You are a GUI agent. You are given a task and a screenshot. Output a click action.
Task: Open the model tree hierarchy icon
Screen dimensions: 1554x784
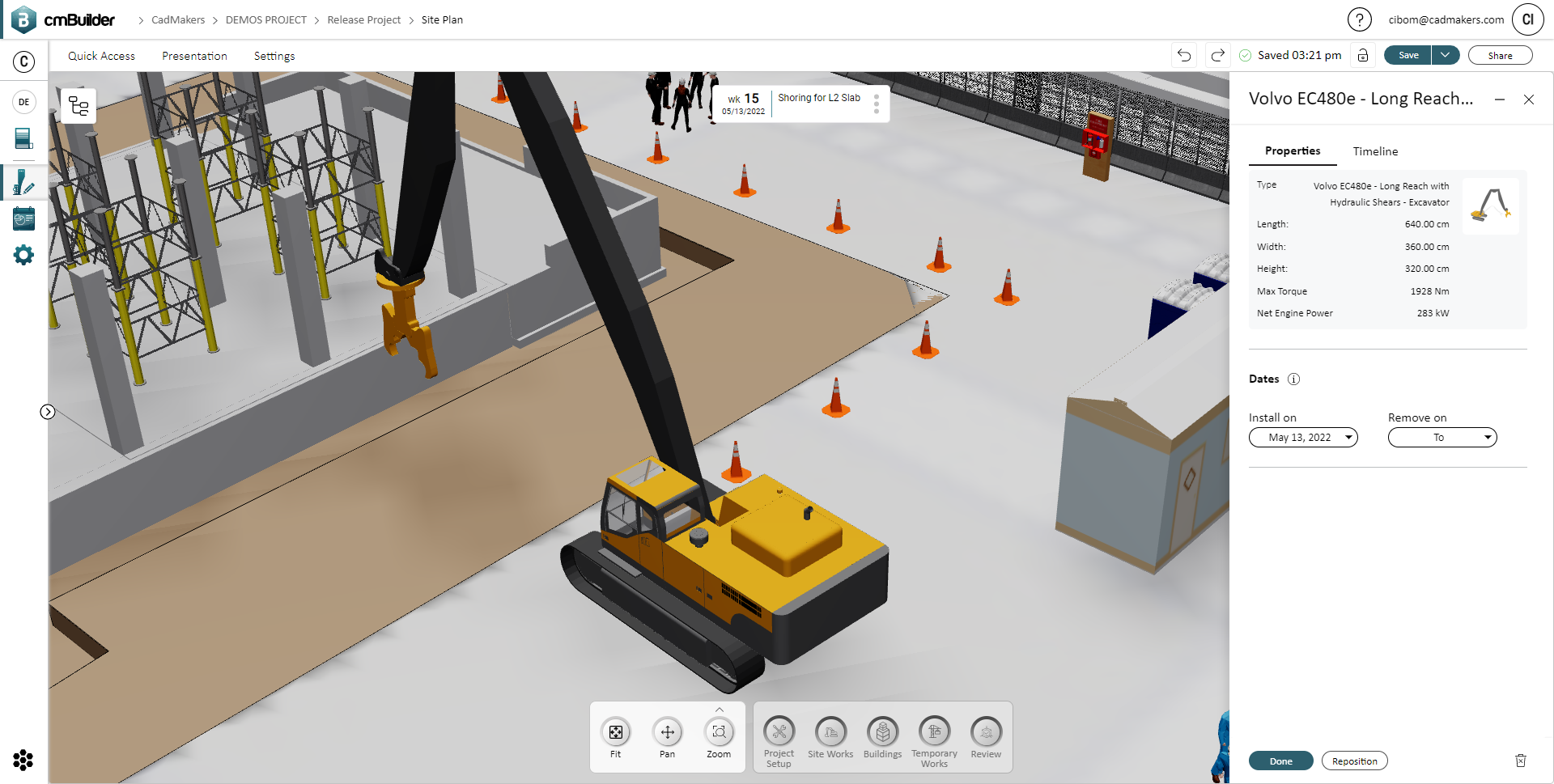coord(79,106)
